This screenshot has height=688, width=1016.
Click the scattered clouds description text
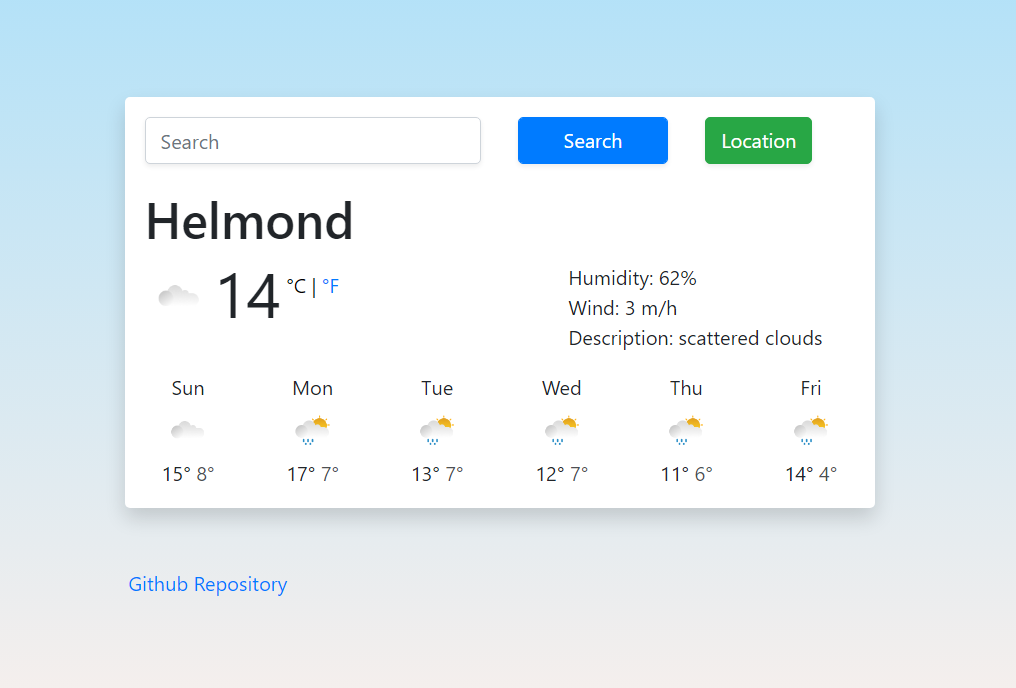pos(695,338)
